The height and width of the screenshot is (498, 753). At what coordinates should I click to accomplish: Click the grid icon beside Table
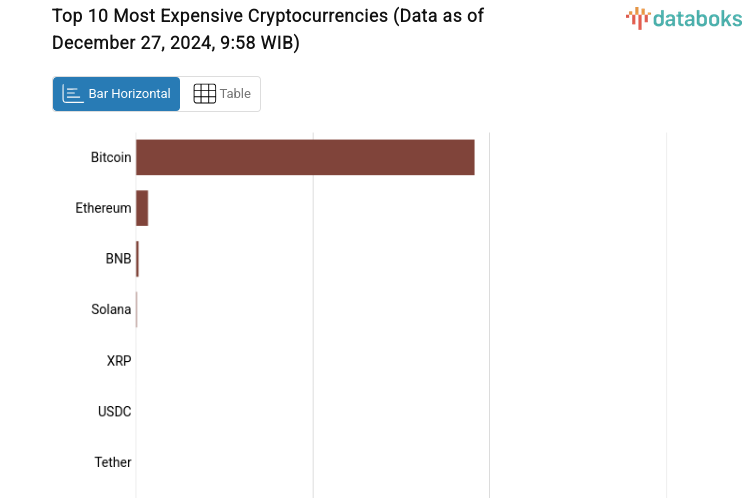[x=204, y=94]
